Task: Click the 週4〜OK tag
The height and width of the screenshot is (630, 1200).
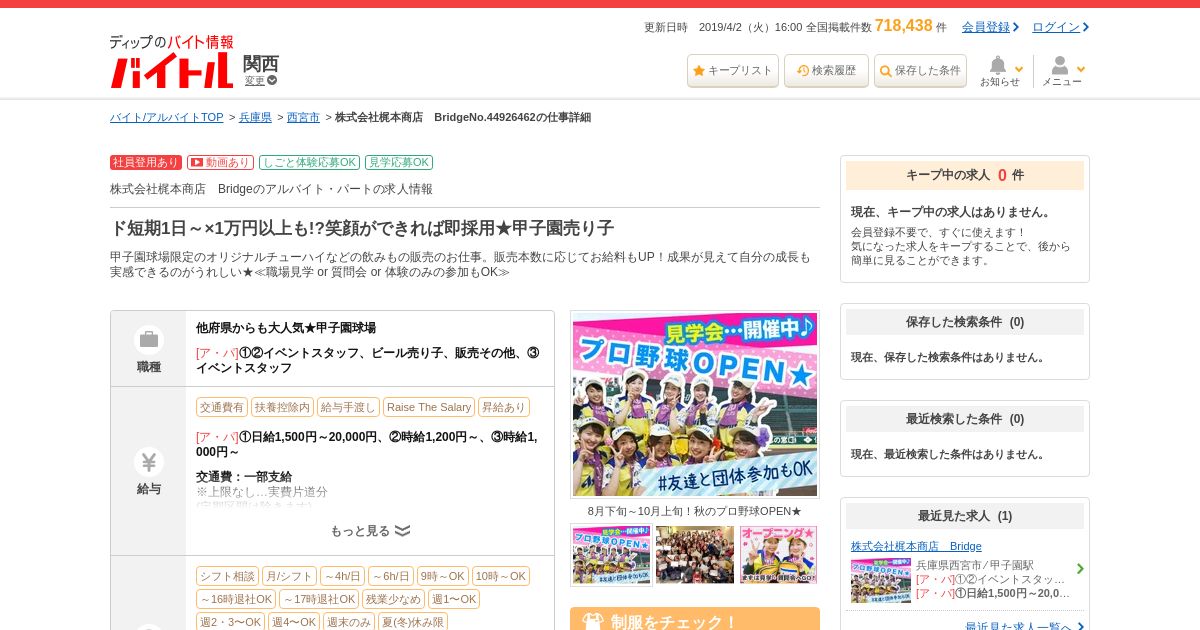Action: (x=294, y=622)
